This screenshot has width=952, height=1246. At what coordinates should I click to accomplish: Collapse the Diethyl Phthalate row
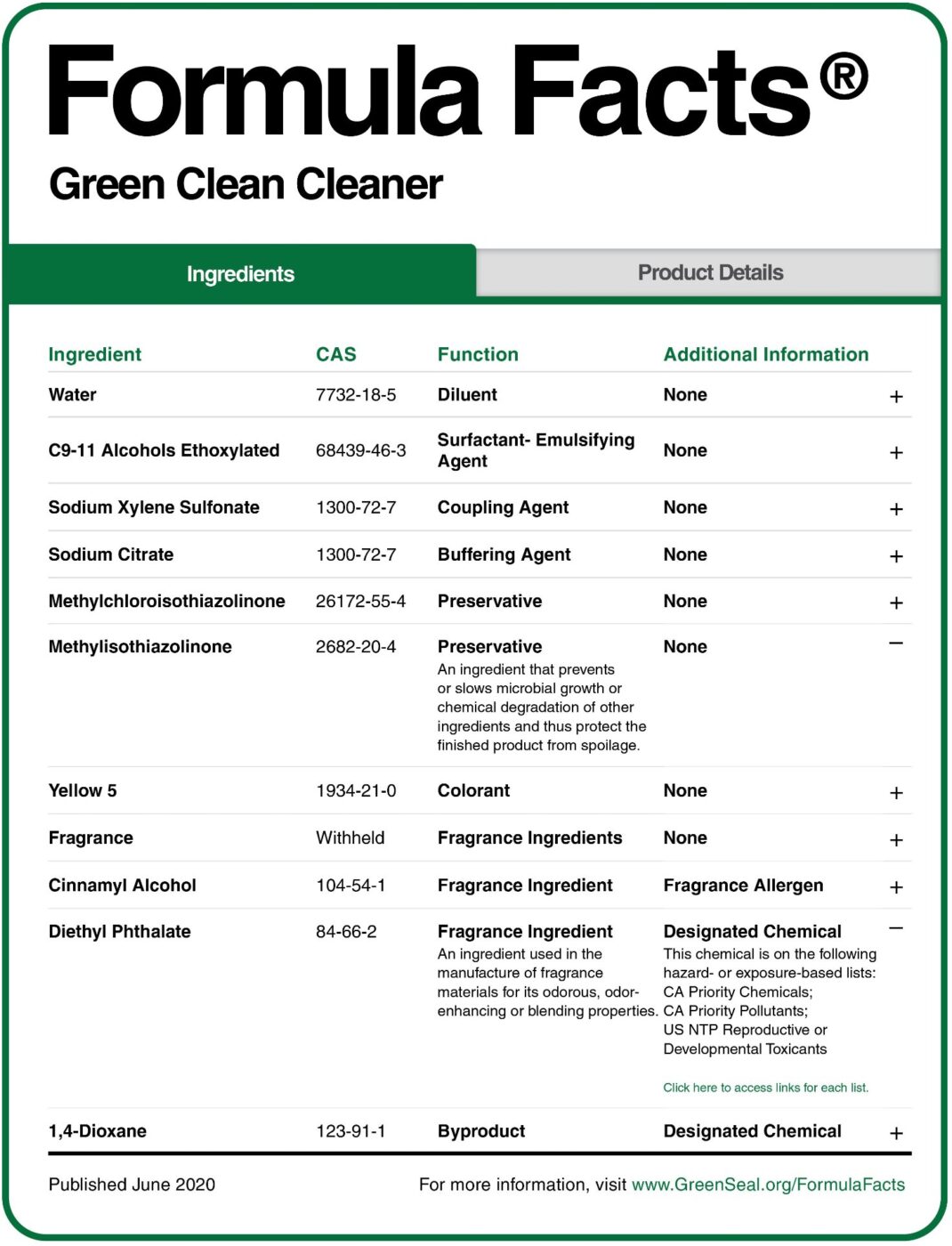(896, 928)
